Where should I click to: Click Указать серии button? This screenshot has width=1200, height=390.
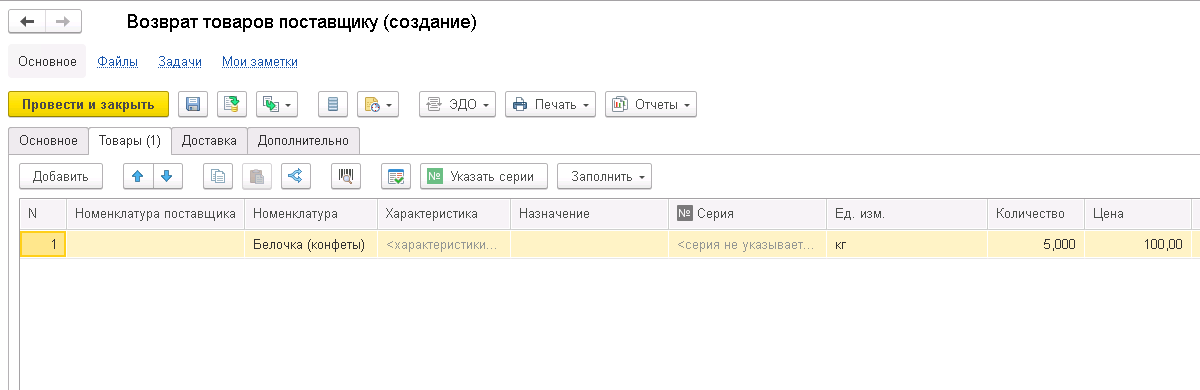tap(484, 176)
